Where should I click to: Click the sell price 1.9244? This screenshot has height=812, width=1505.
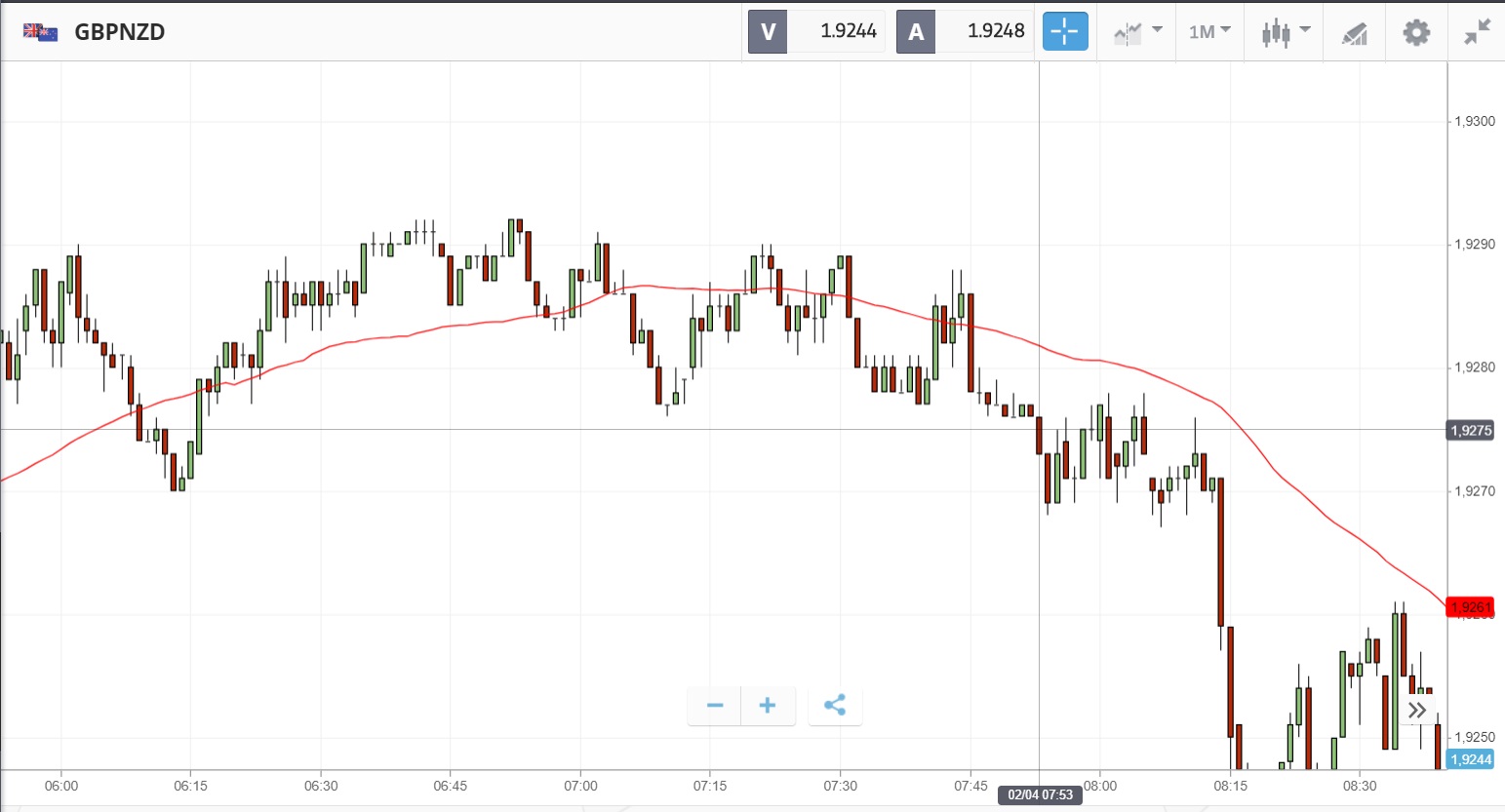848,32
